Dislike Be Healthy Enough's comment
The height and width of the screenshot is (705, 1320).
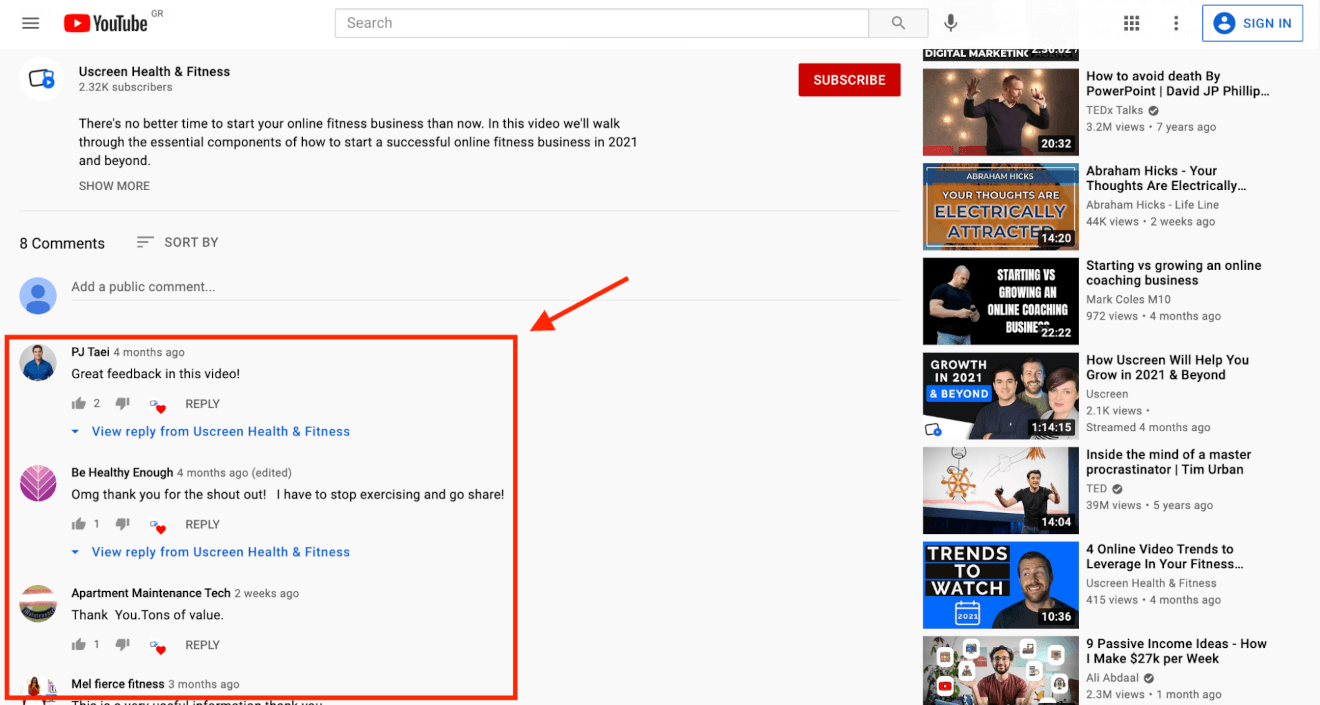tap(122, 524)
